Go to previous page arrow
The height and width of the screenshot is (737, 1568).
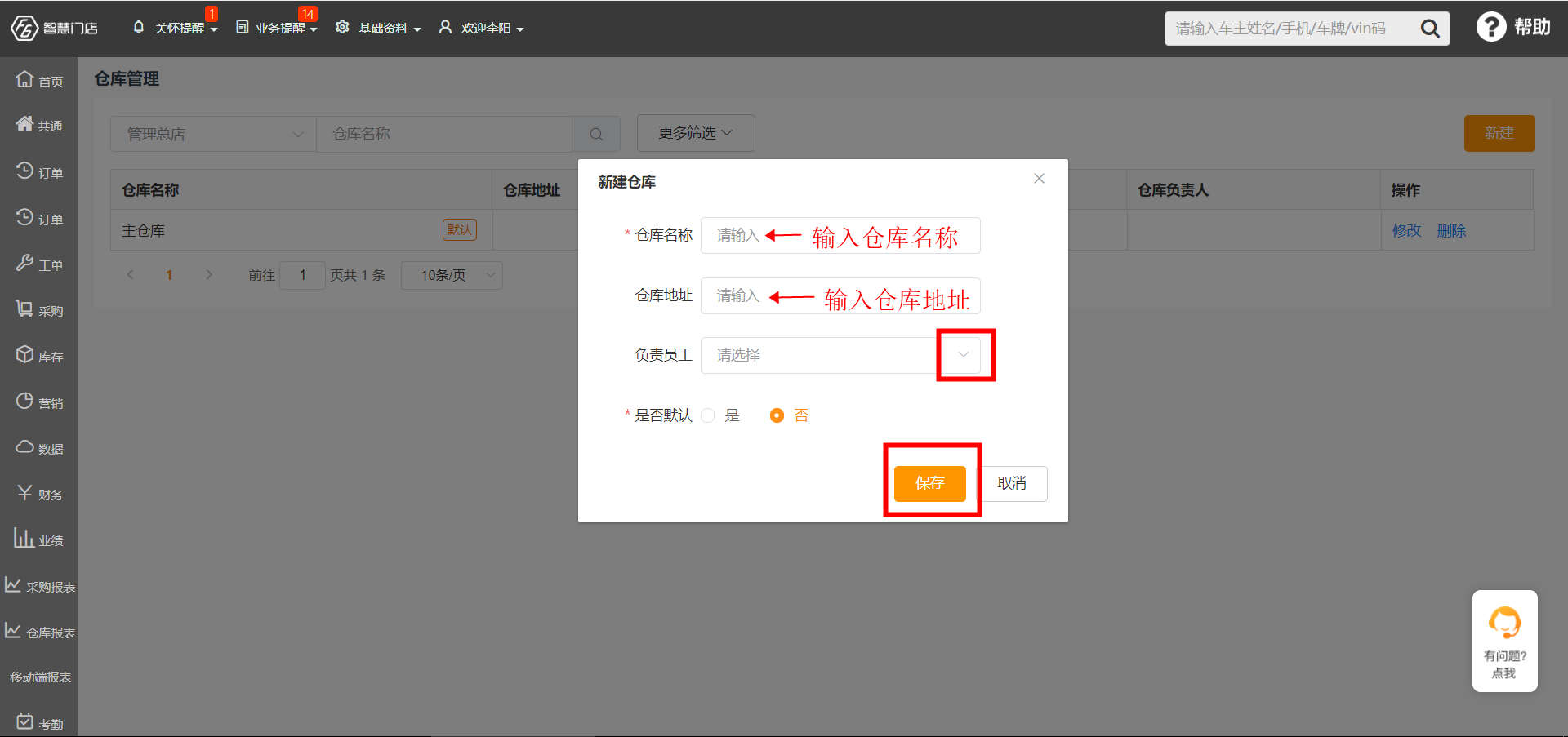pos(130,275)
